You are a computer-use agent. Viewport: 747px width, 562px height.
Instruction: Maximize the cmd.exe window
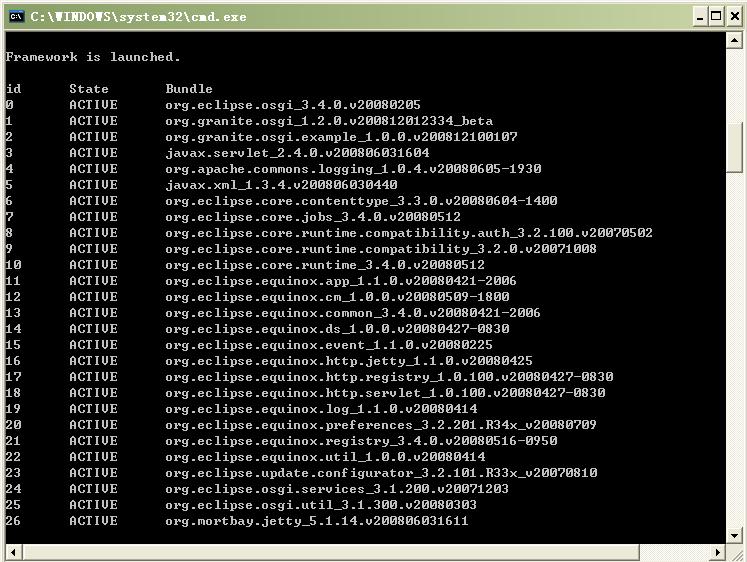pyautogui.click(x=716, y=17)
